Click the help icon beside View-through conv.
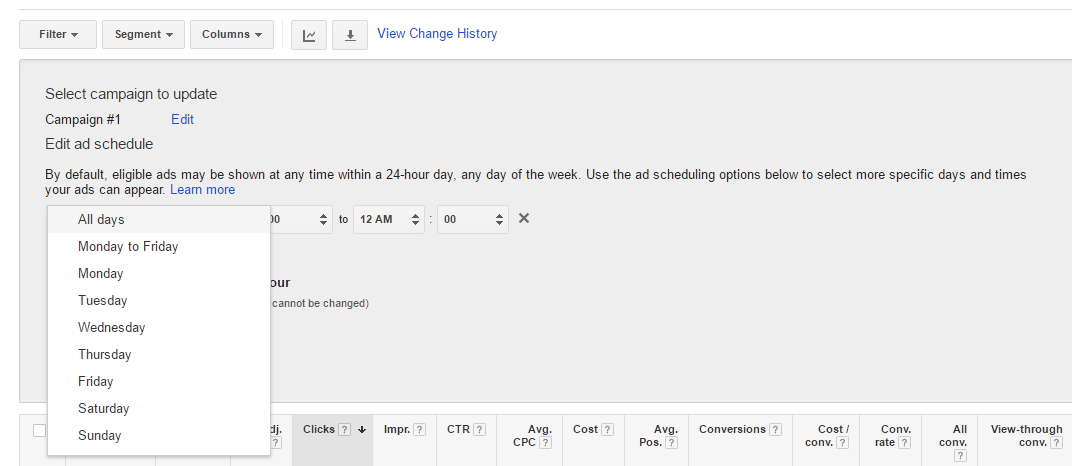 1056,443
